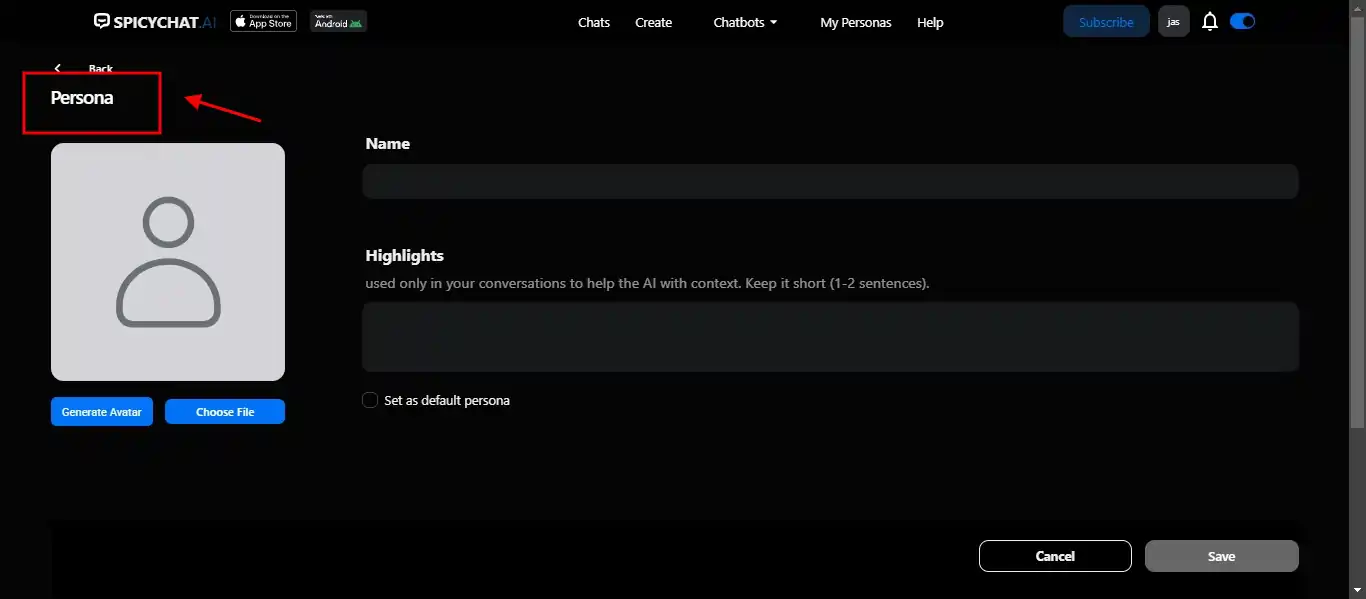Click the placeholder avatar image
1366x599 pixels.
(168, 262)
